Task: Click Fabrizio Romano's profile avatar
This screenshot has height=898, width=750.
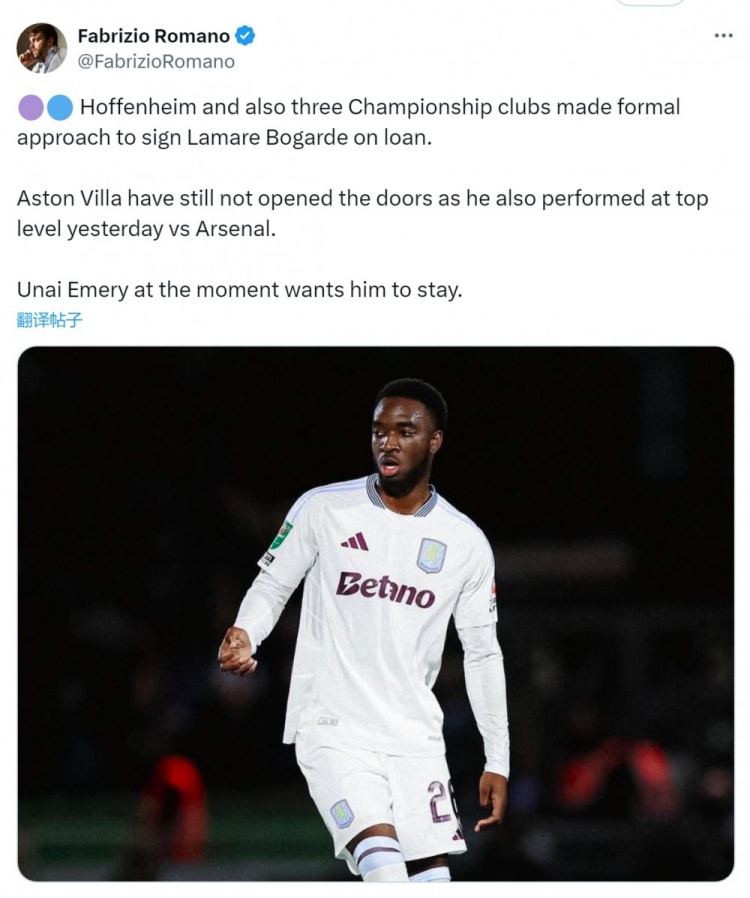Action: 41,48
